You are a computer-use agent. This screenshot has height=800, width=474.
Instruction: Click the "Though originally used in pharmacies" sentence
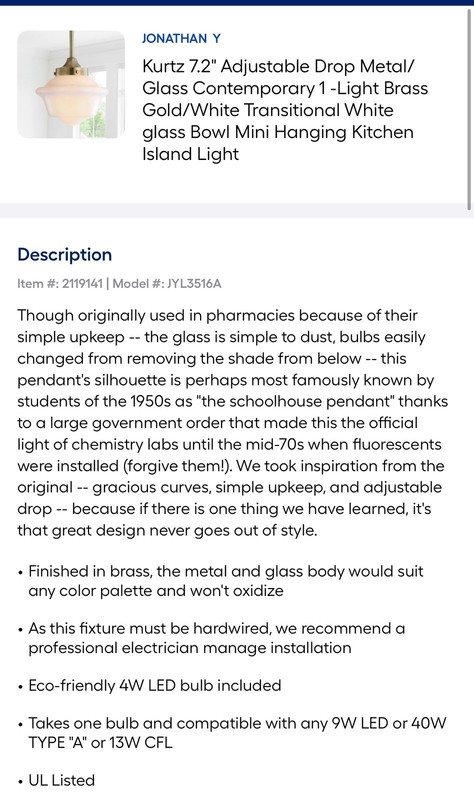point(217,315)
